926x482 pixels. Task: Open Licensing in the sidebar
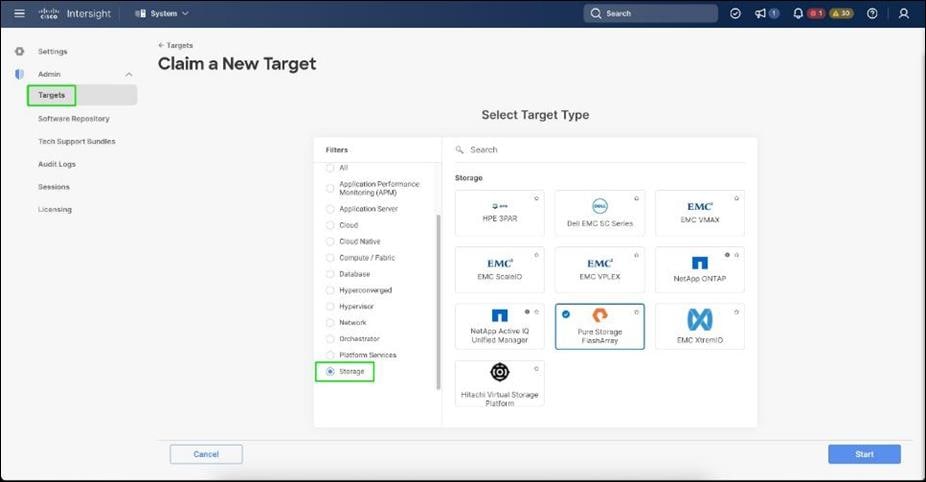point(55,209)
